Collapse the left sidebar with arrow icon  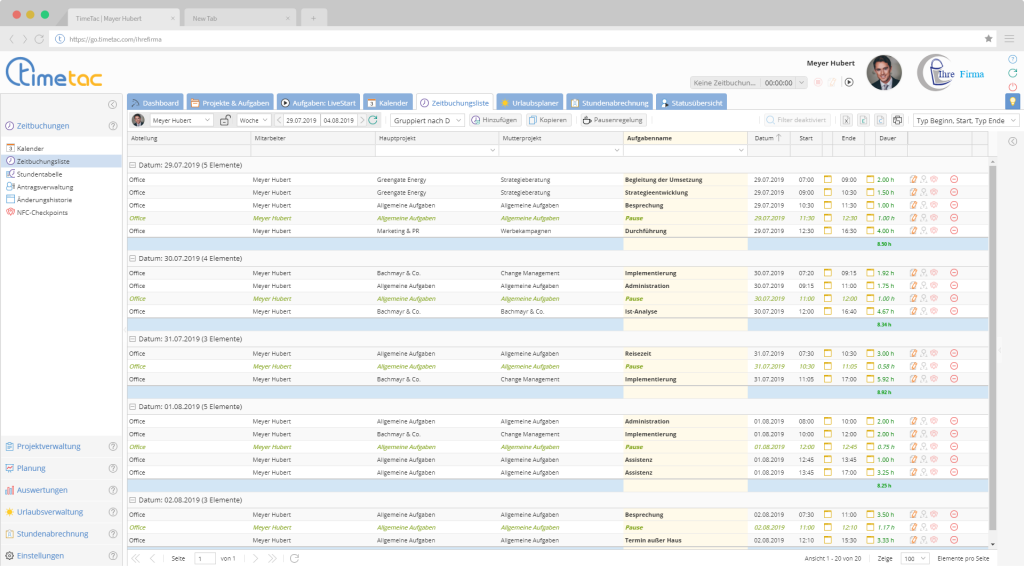click(x=112, y=104)
